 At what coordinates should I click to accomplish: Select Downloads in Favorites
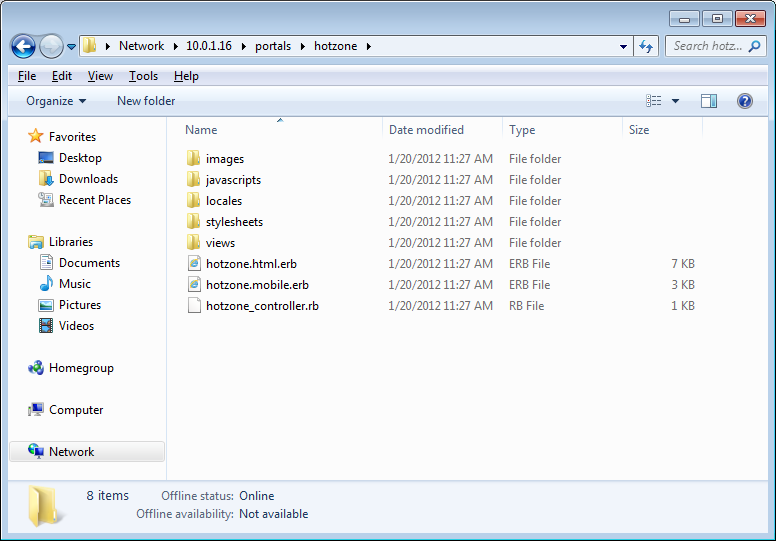point(88,179)
